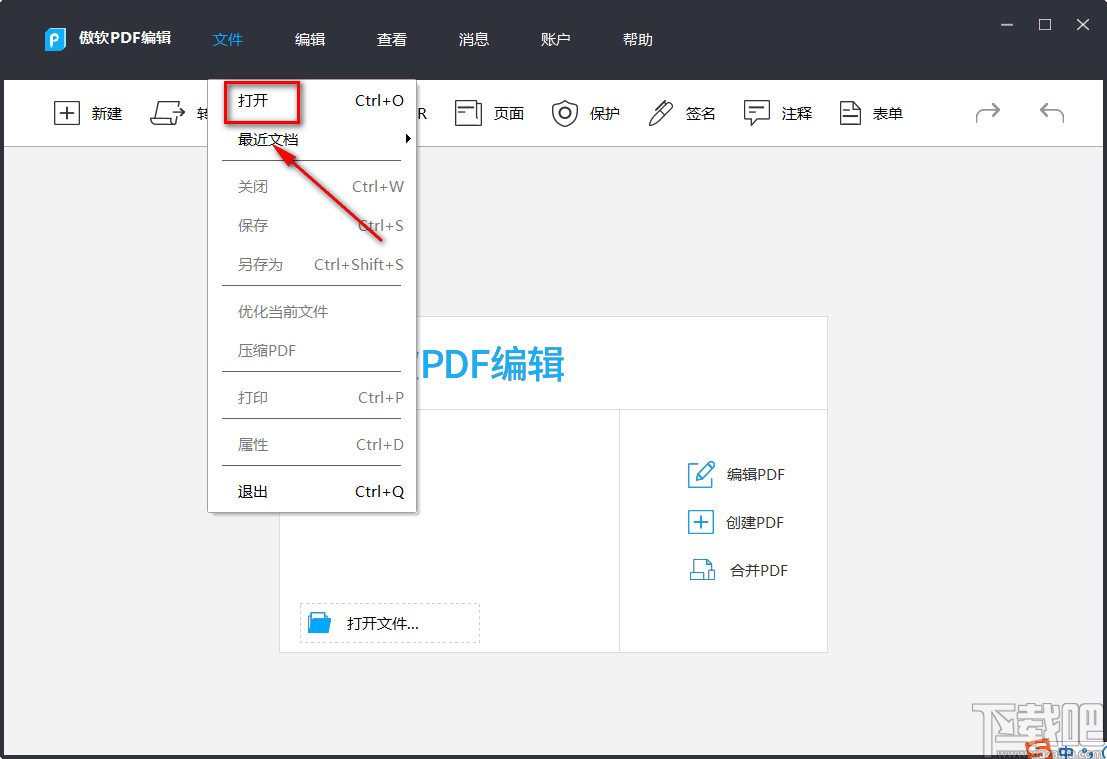Click the blue folder icon beside 打开文件
Image resolution: width=1107 pixels, height=759 pixels.
(319, 623)
